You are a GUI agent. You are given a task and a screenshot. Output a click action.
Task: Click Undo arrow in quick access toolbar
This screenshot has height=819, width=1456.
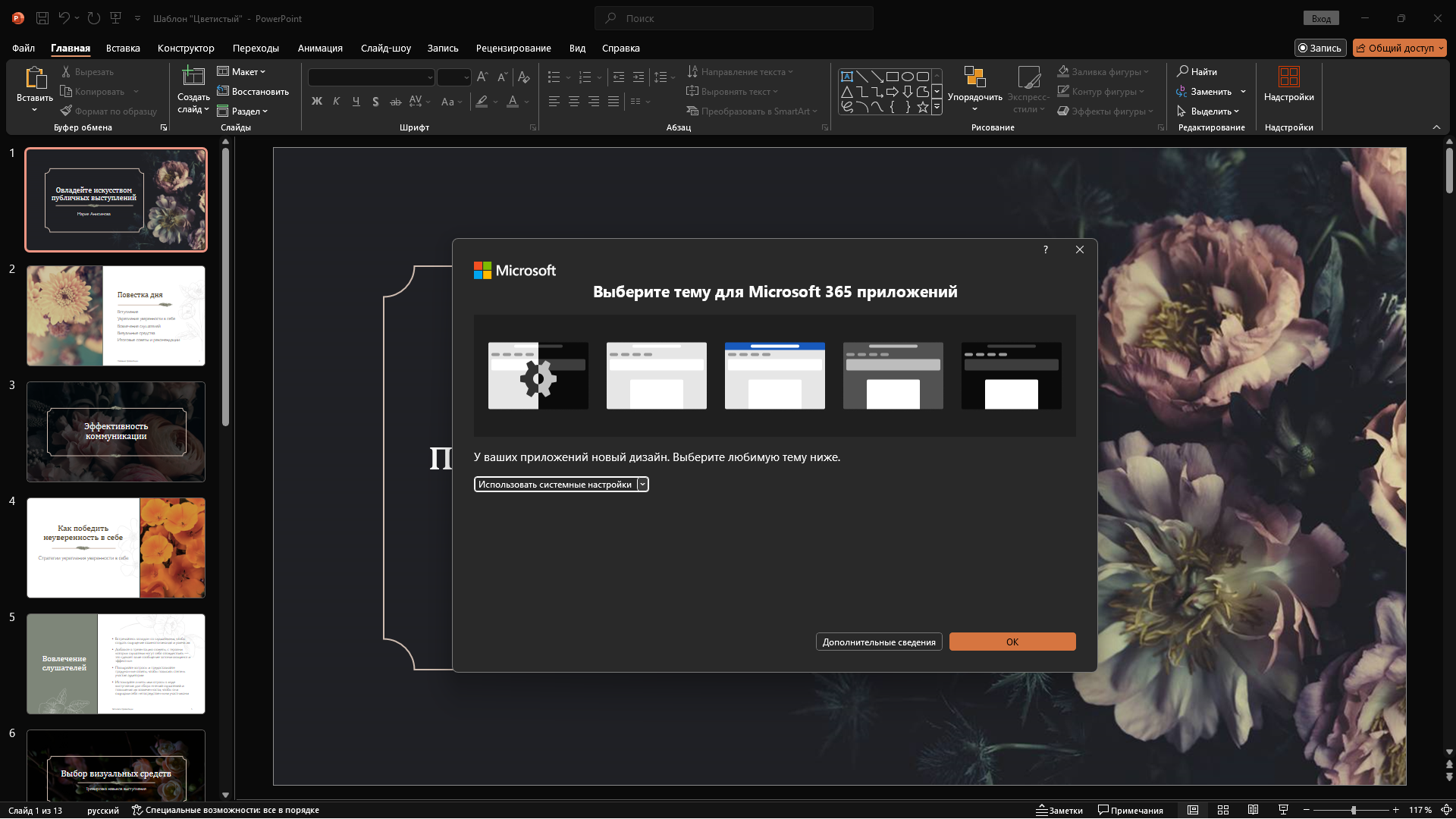point(64,18)
